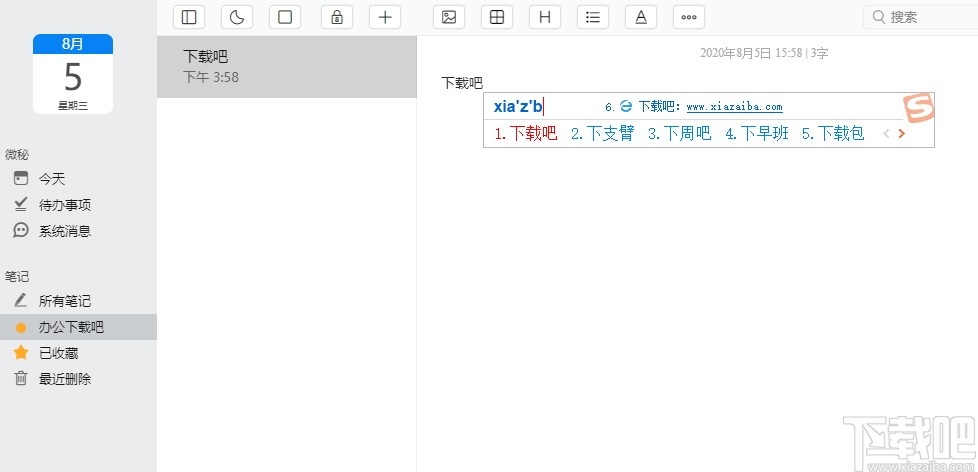The image size is (978, 472).
Task: Open more options three-dot icon
Action: tap(689, 17)
